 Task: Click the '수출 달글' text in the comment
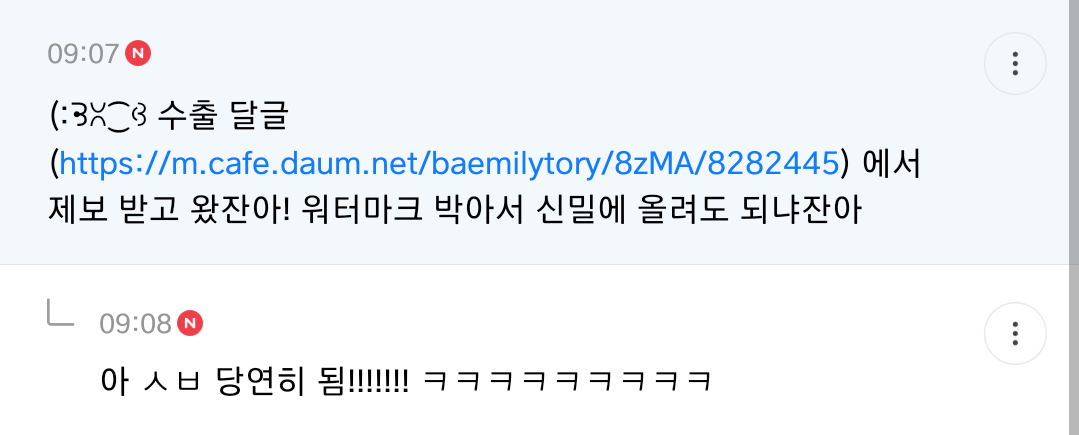(x=222, y=118)
